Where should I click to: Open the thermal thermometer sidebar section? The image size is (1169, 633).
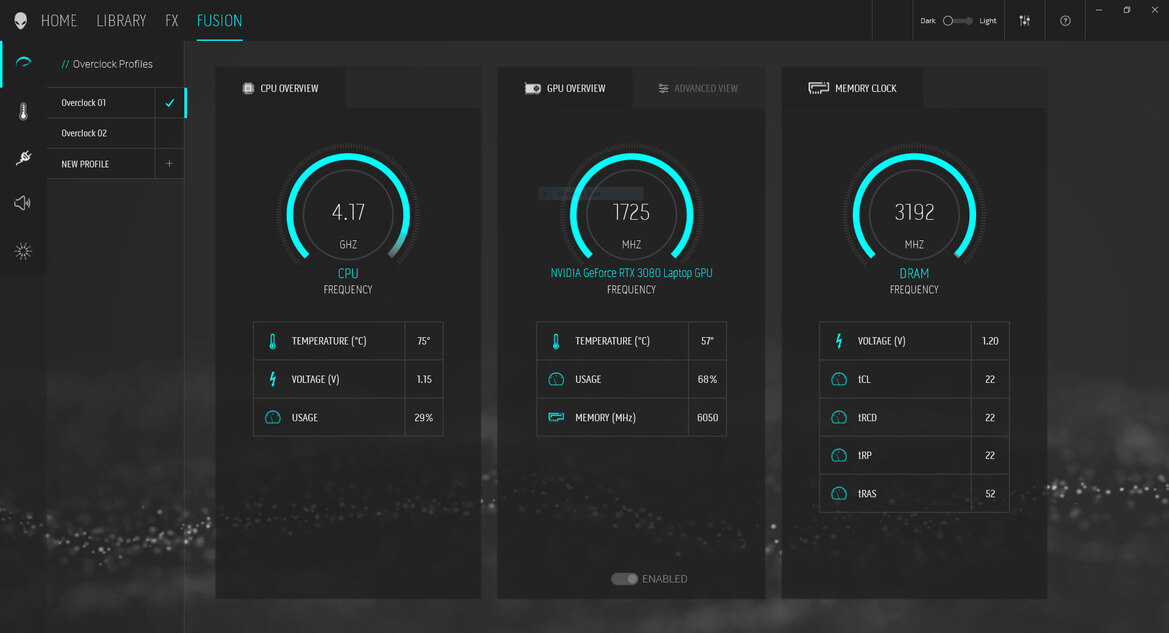pyautogui.click(x=23, y=112)
